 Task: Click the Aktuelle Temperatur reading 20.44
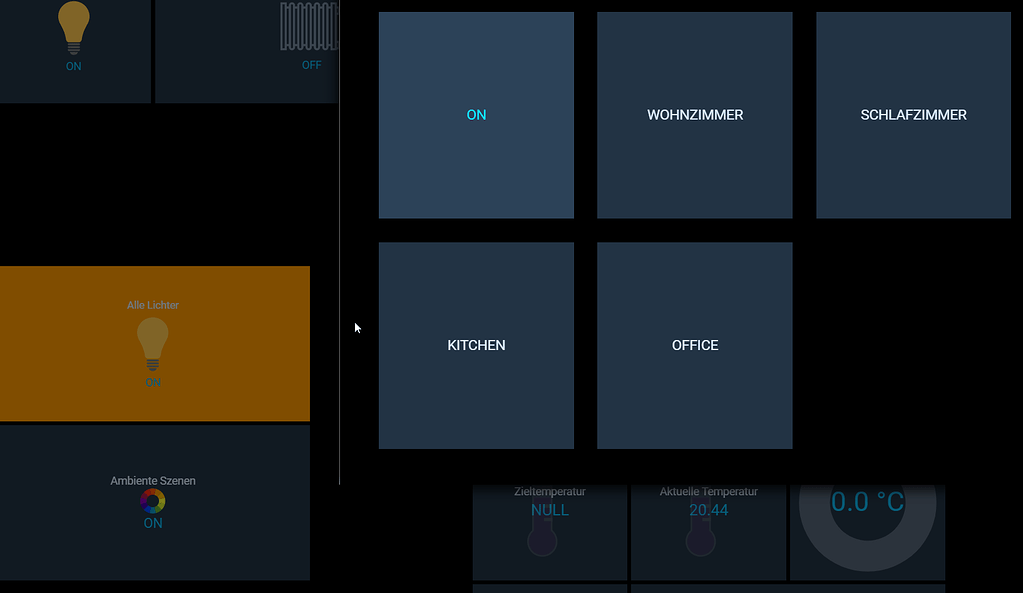[x=708, y=509]
